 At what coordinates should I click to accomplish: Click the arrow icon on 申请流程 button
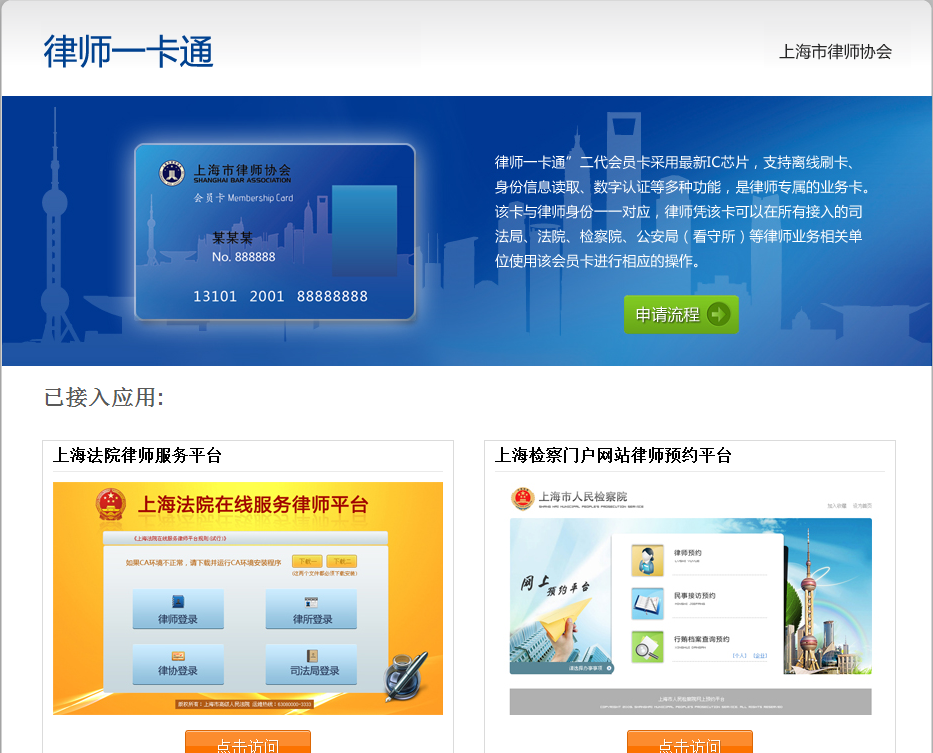tap(718, 314)
